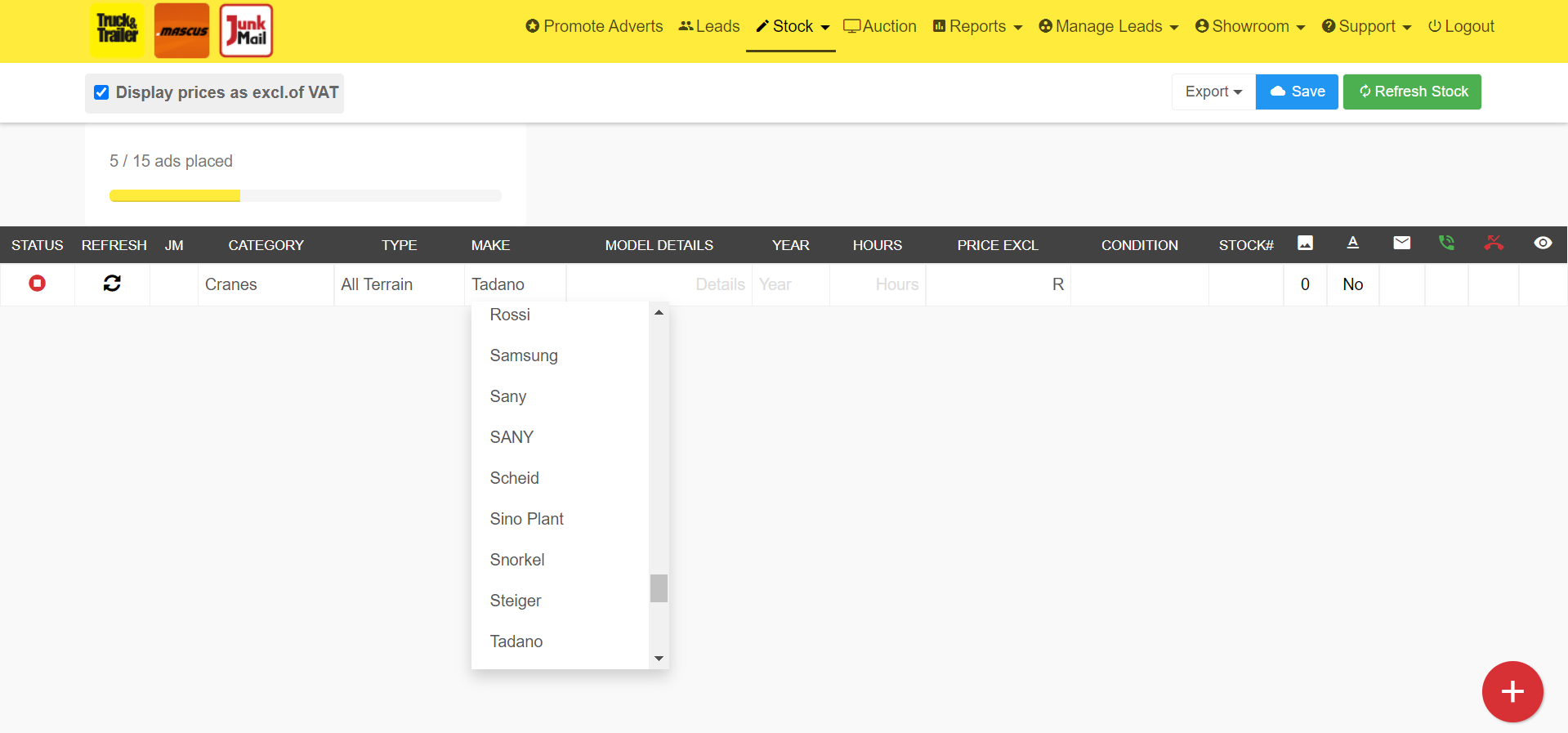
Task: Click the eye views column header icon
Action: (x=1543, y=243)
